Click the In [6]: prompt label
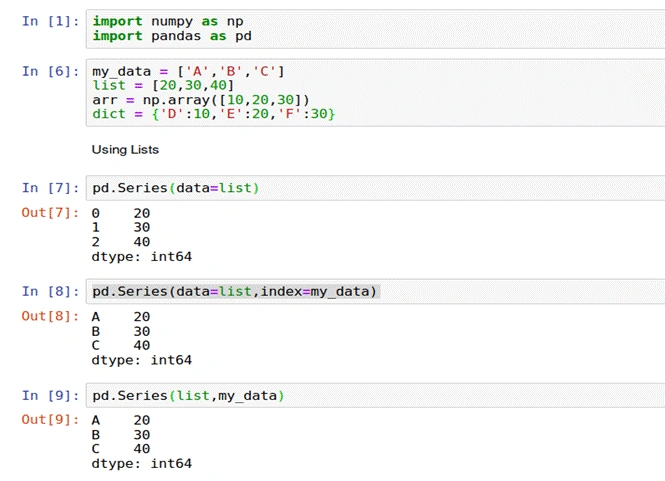 [x=50, y=71]
